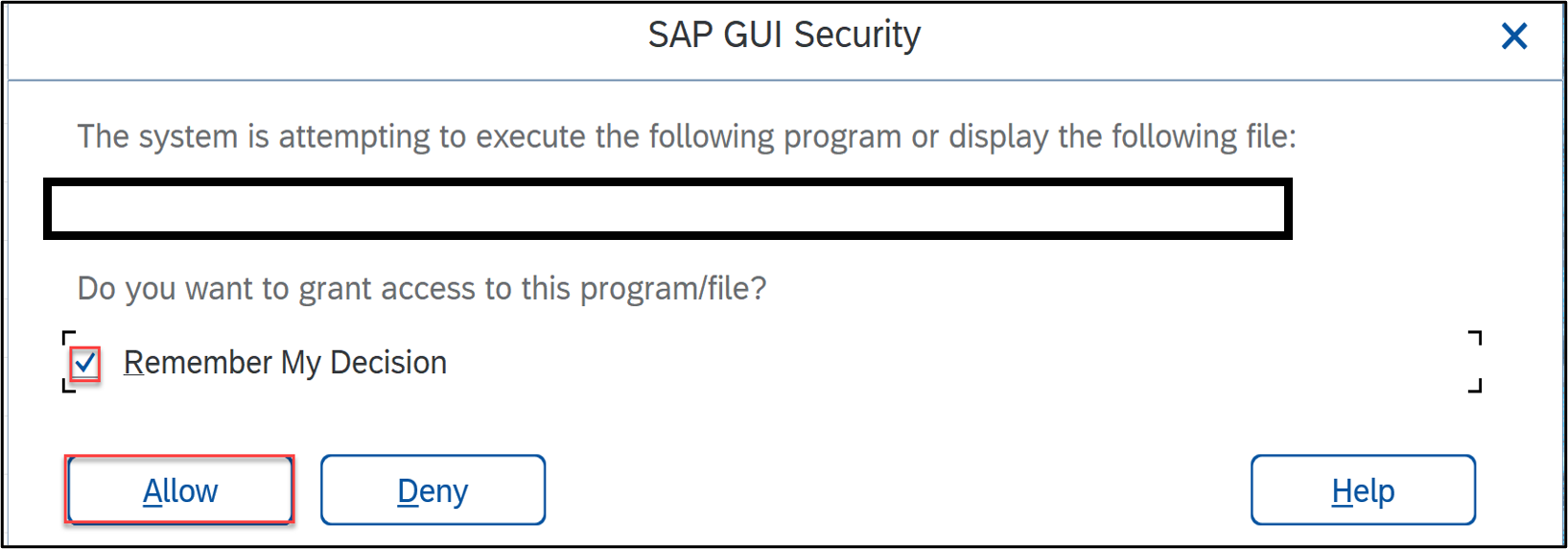Image resolution: width=1568 pixels, height=549 pixels.
Task: Click the underlined Allow link text
Action: pyautogui.click(x=180, y=491)
